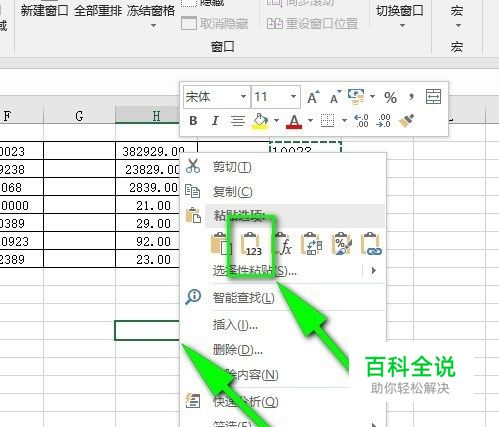This screenshot has width=499, height=427.
Task: Apply the red font color A
Action: point(294,121)
